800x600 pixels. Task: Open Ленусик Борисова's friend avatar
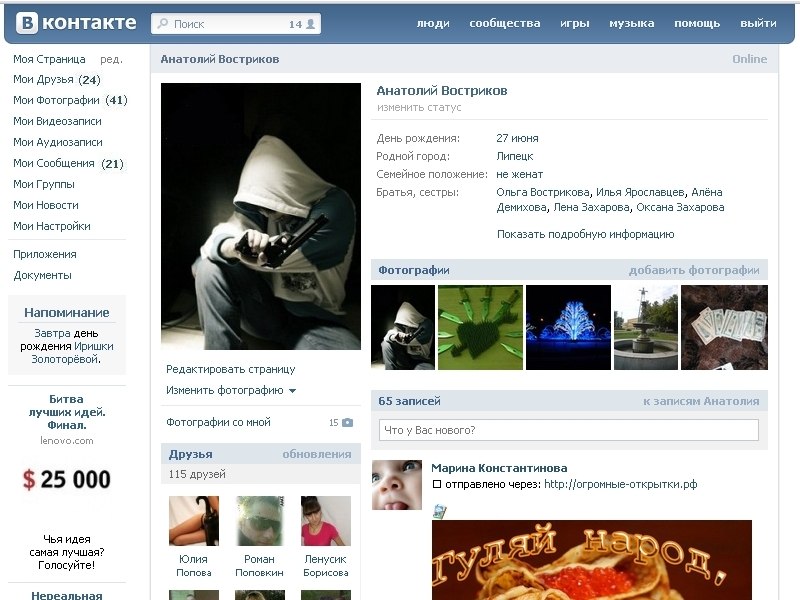(326, 521)
